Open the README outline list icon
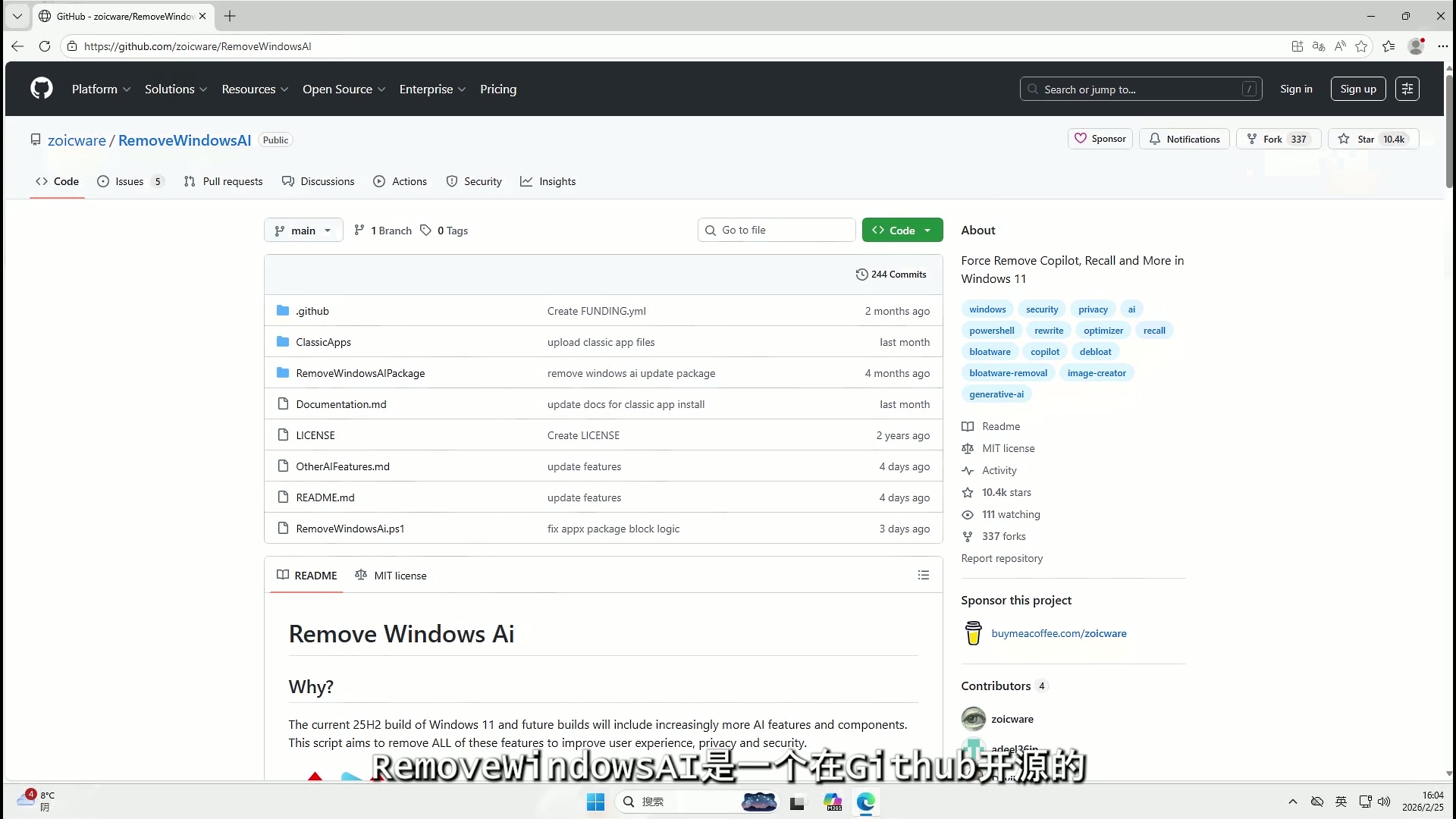Viewport: 1456px width, 819px height. tap(923, 576)
